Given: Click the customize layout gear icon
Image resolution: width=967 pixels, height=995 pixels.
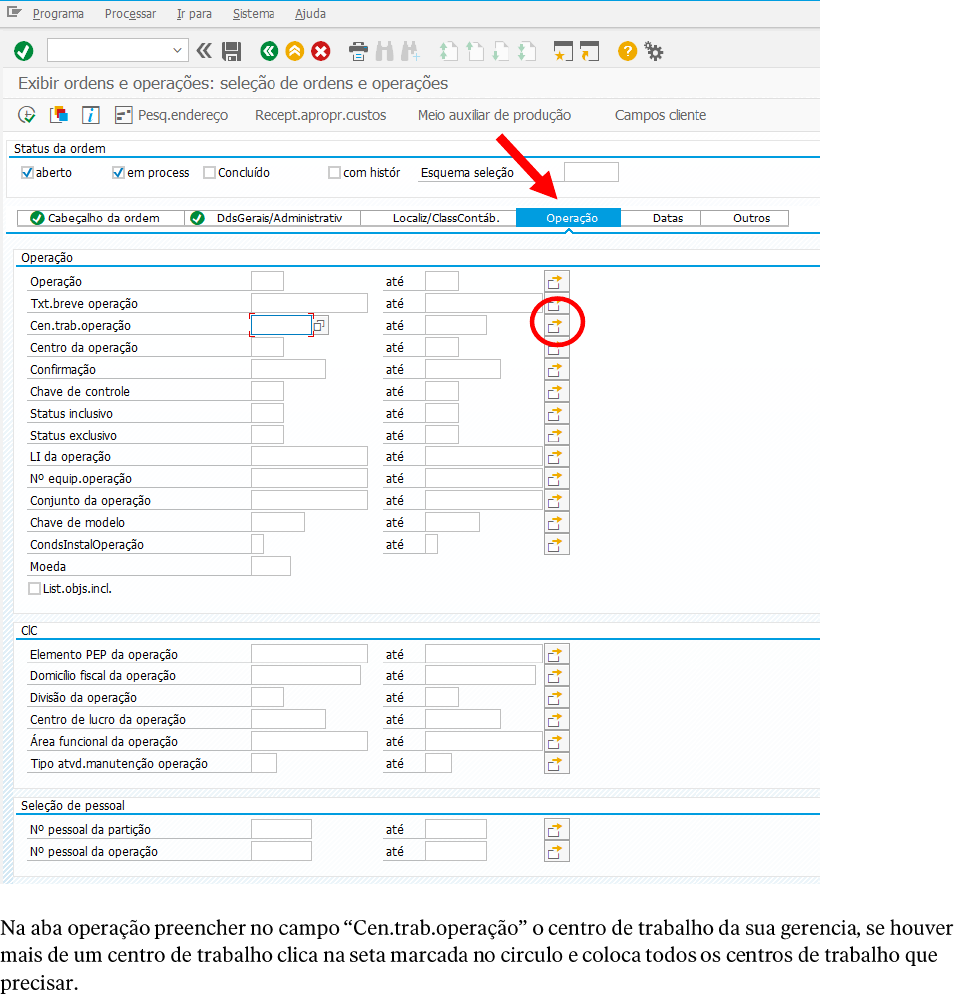Looking at the screenshot, I should click(654, 51).
